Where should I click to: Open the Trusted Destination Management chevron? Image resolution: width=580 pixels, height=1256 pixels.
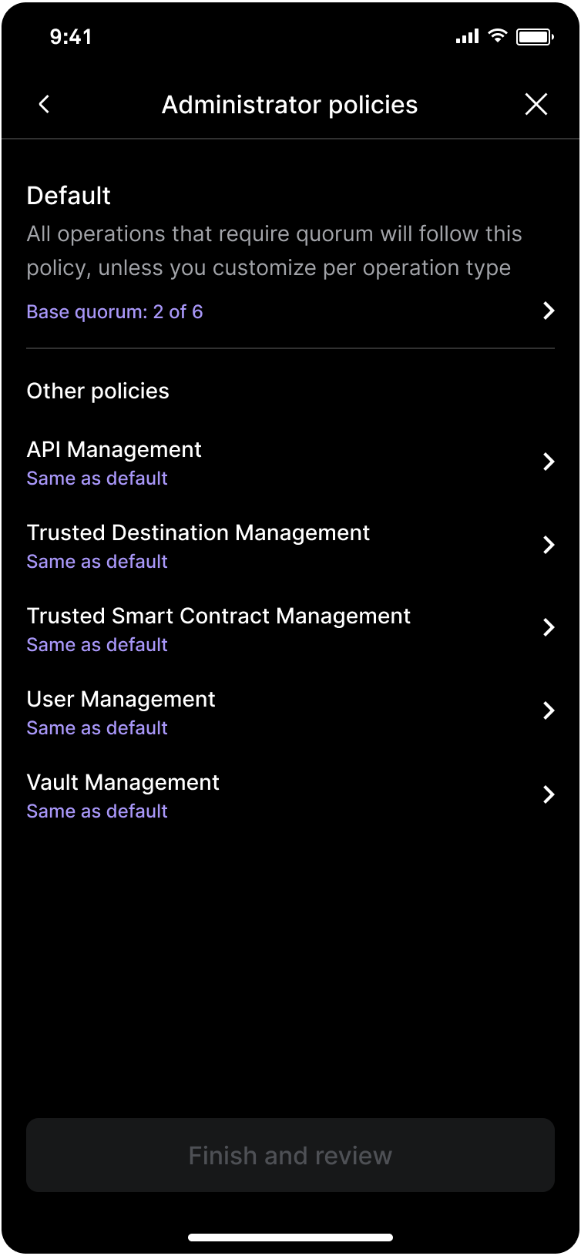pos(548,544)
